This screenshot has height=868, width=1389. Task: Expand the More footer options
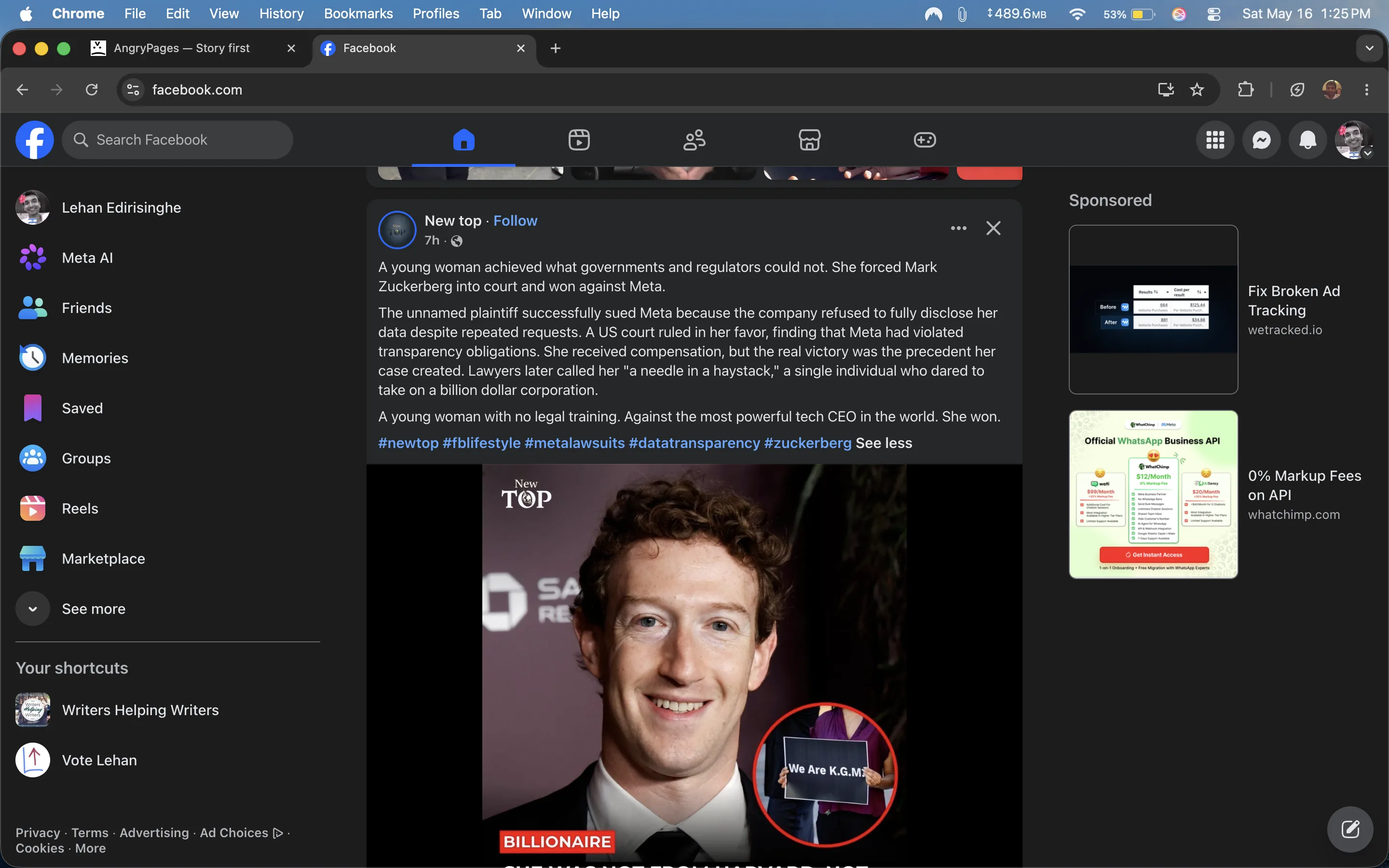pos(91,848)
